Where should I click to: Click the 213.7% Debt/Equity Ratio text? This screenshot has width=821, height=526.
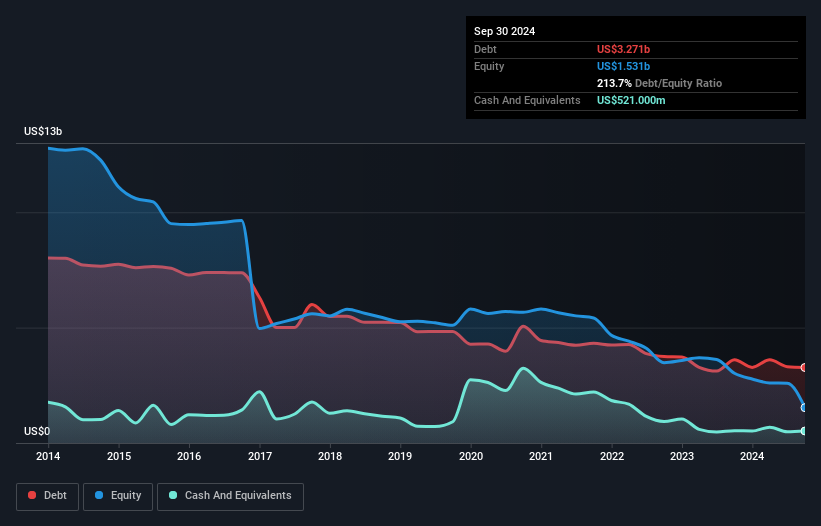point(659,83)
